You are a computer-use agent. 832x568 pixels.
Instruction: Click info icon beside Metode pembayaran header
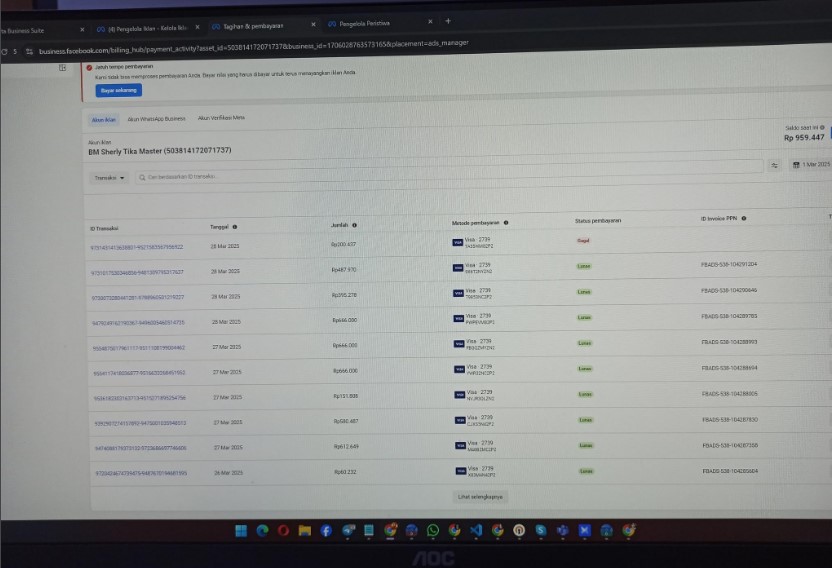(x=506, y=223)
